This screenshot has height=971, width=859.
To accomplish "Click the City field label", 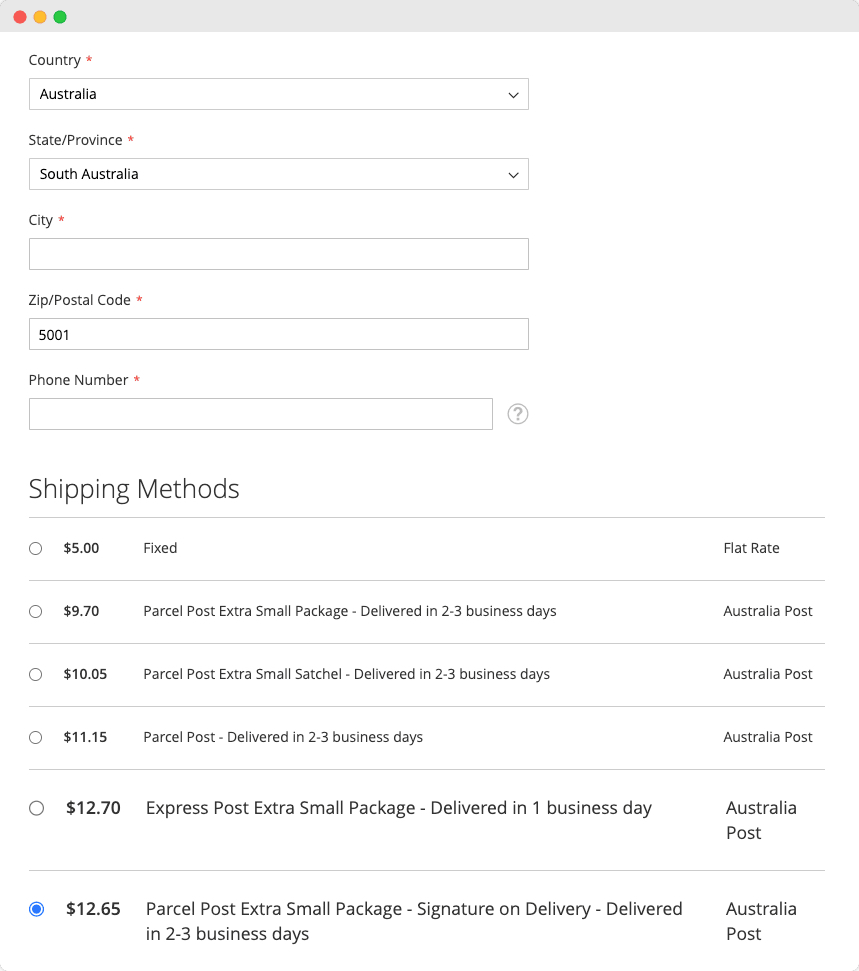I will (41, 220).
